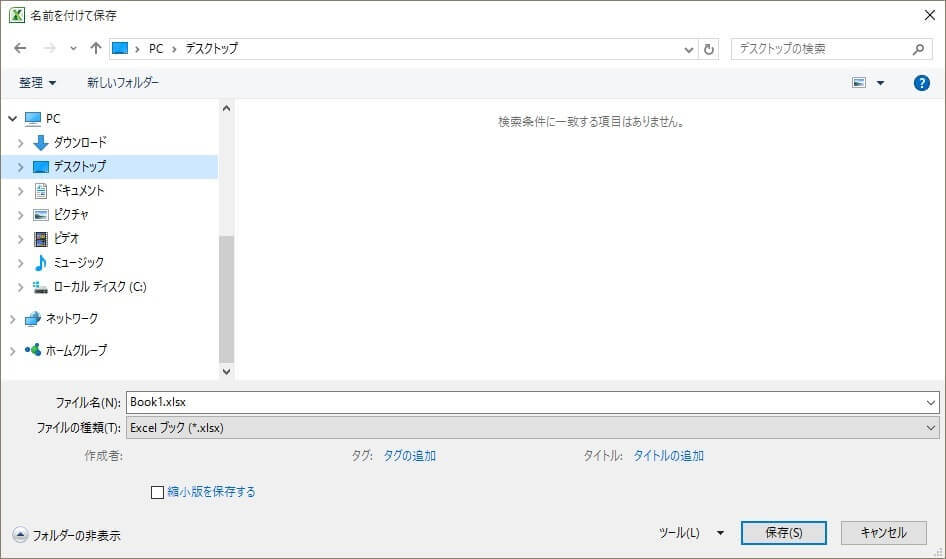Open the ファイルの種類 dropdown
Viewport: 946px width, 559px height.
[x=533, y=427]
